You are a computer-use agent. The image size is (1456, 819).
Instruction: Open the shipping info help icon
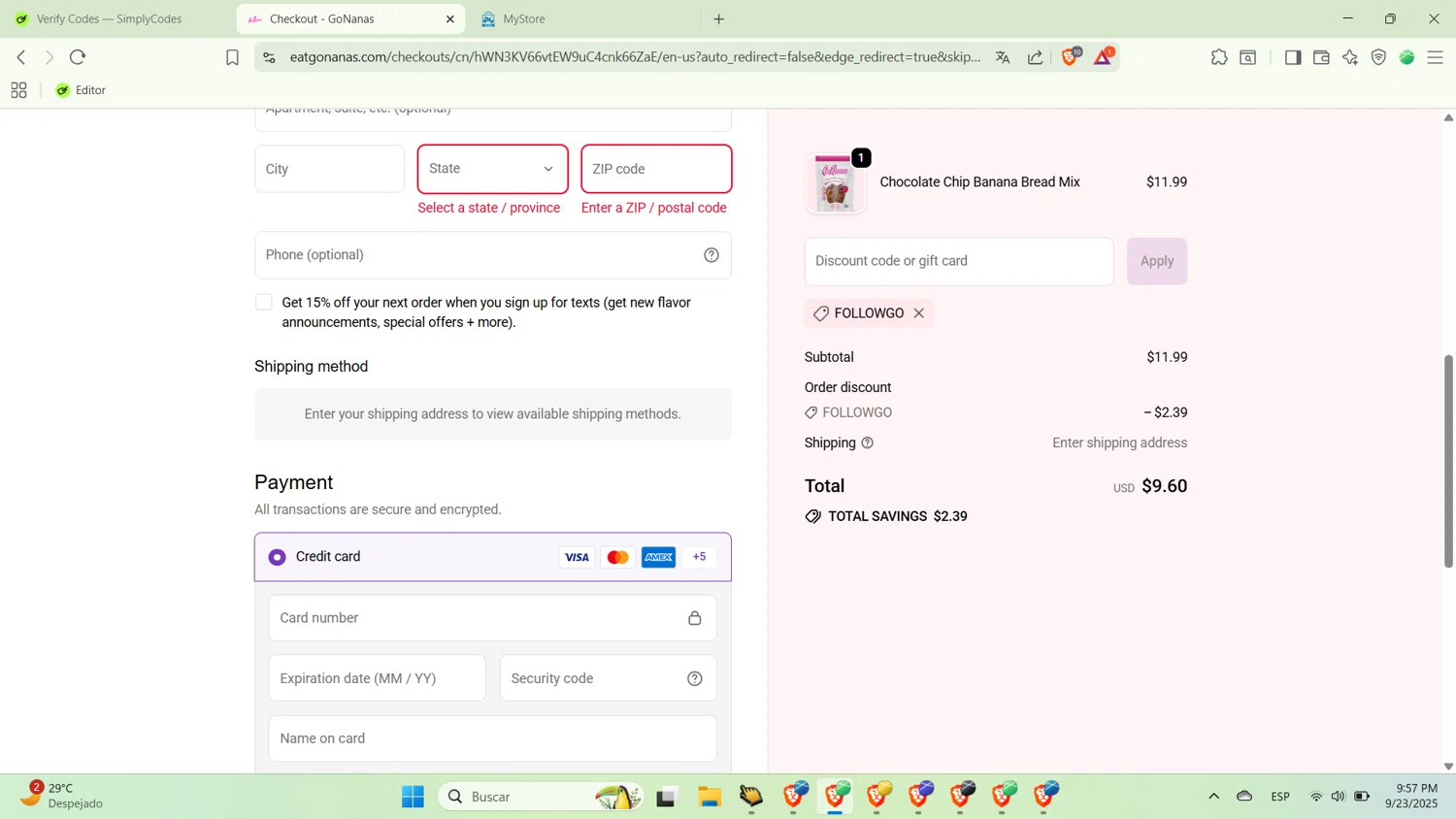[868, 442]
